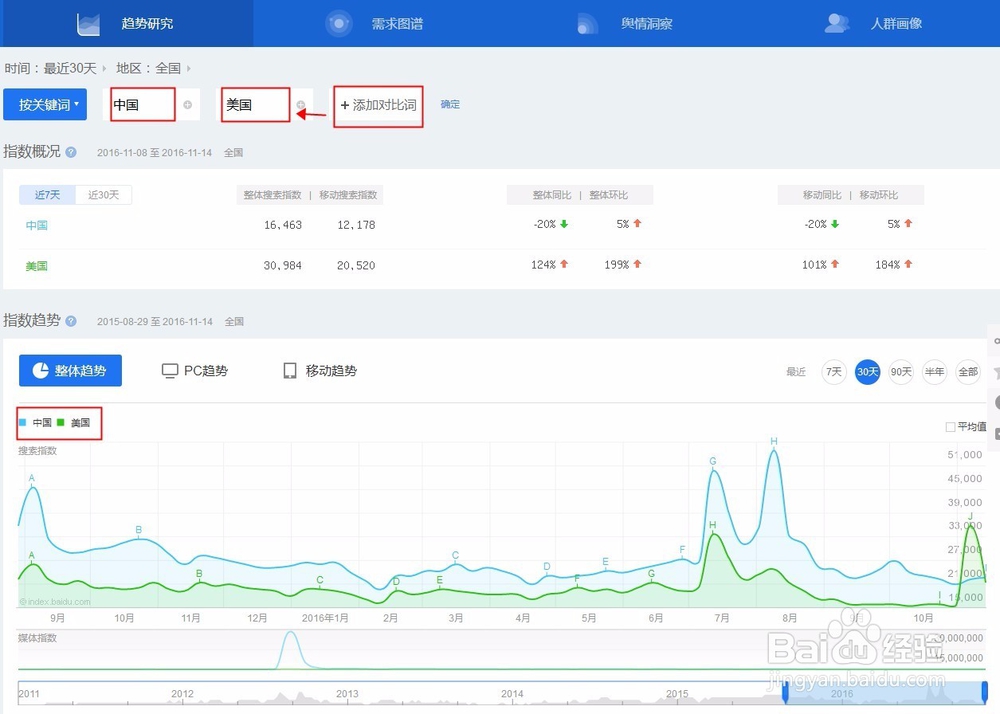Select the 半年 range button
This screenshot has width=1000, height=714.
click(934, 372)
